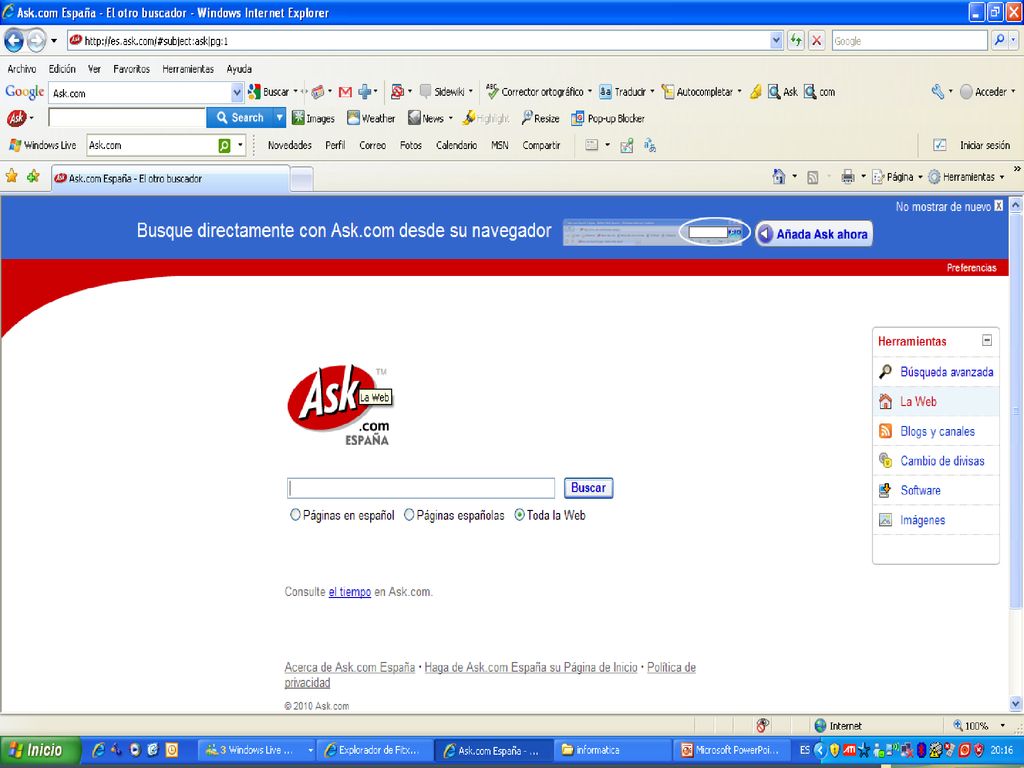The width and height of the screenshot is (1024, 768).
Task: Click the Internet zone globe in status bar
Action: (x=821, y=726)
